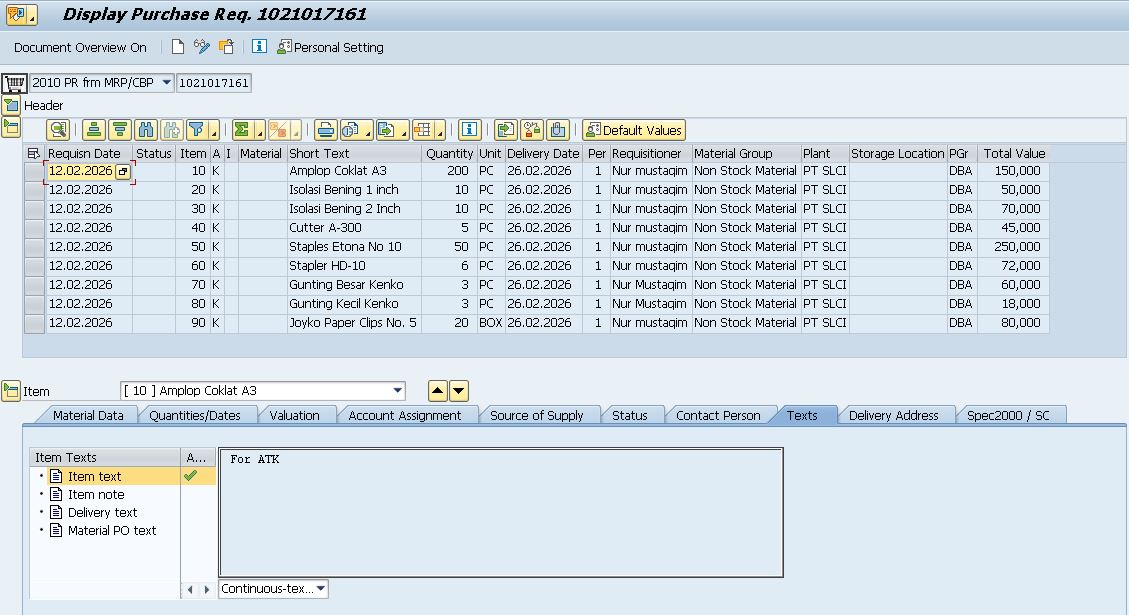Collapse the Header section toggle
The width and height of the screenshot is (1129, 615).
pos(11,105)
